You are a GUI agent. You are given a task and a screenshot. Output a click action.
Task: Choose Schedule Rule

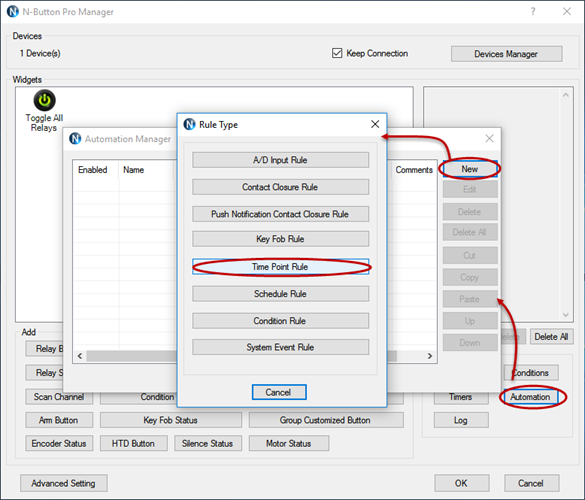coord(281,294)
